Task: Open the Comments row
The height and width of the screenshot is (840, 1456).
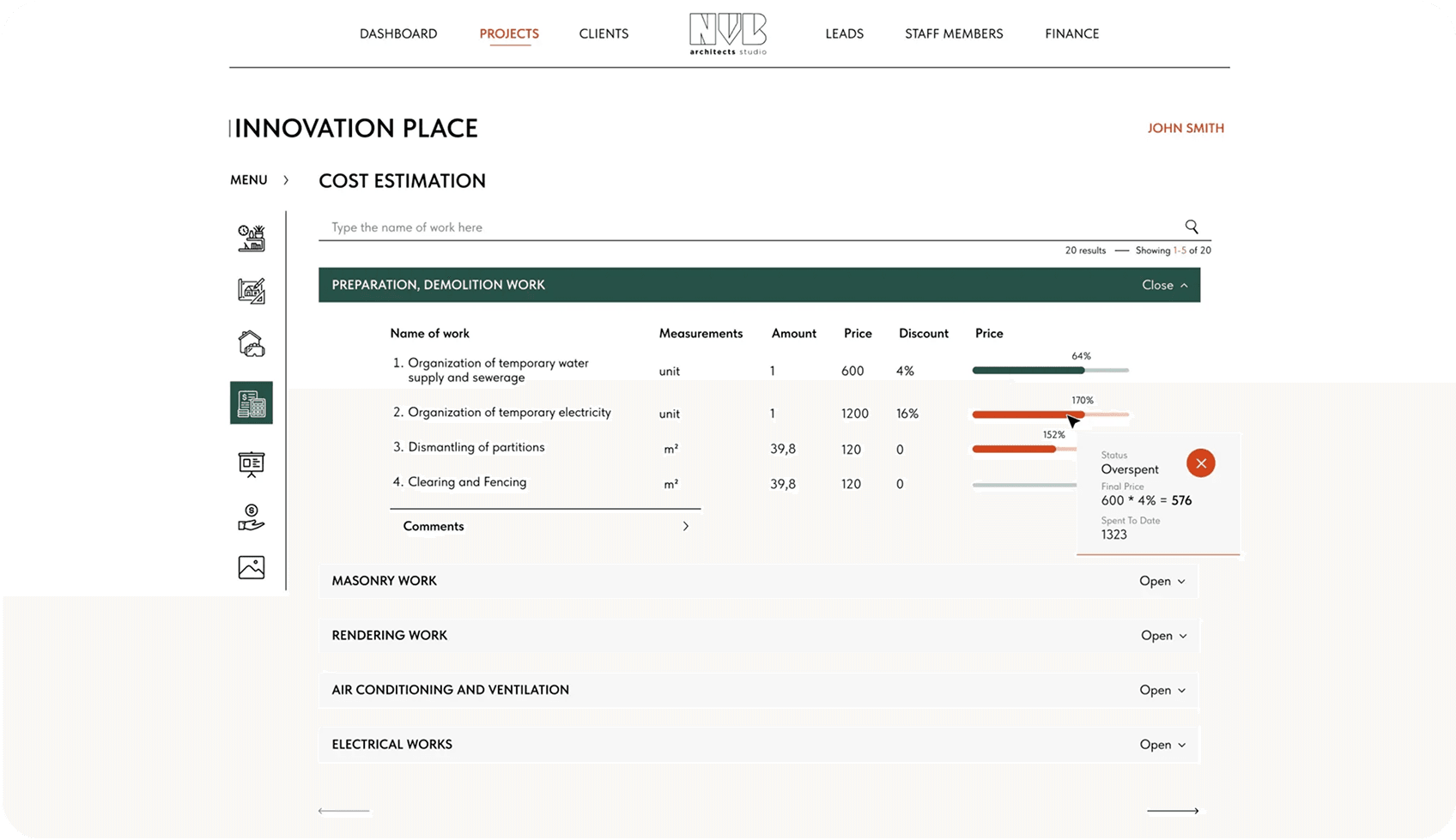Action: pos(545,526)
